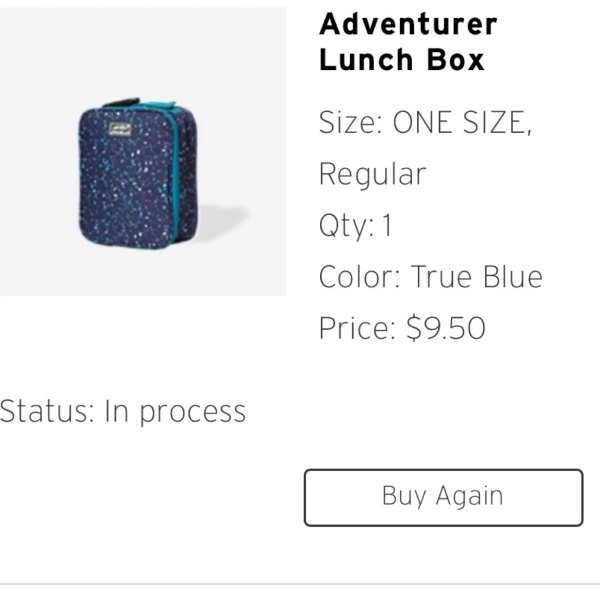Select the Size: ONE SIZE text
600x600 pixels.
click(426, 122)
